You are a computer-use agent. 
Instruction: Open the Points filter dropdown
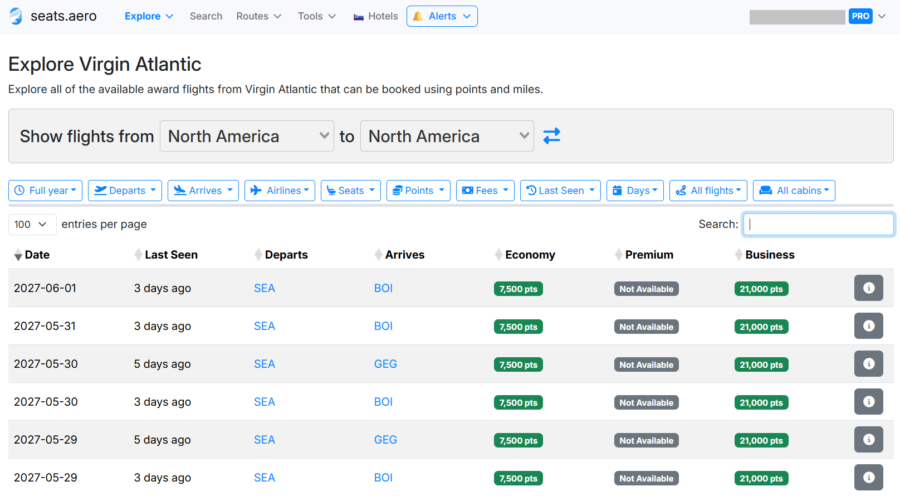[x=418, y=191]
